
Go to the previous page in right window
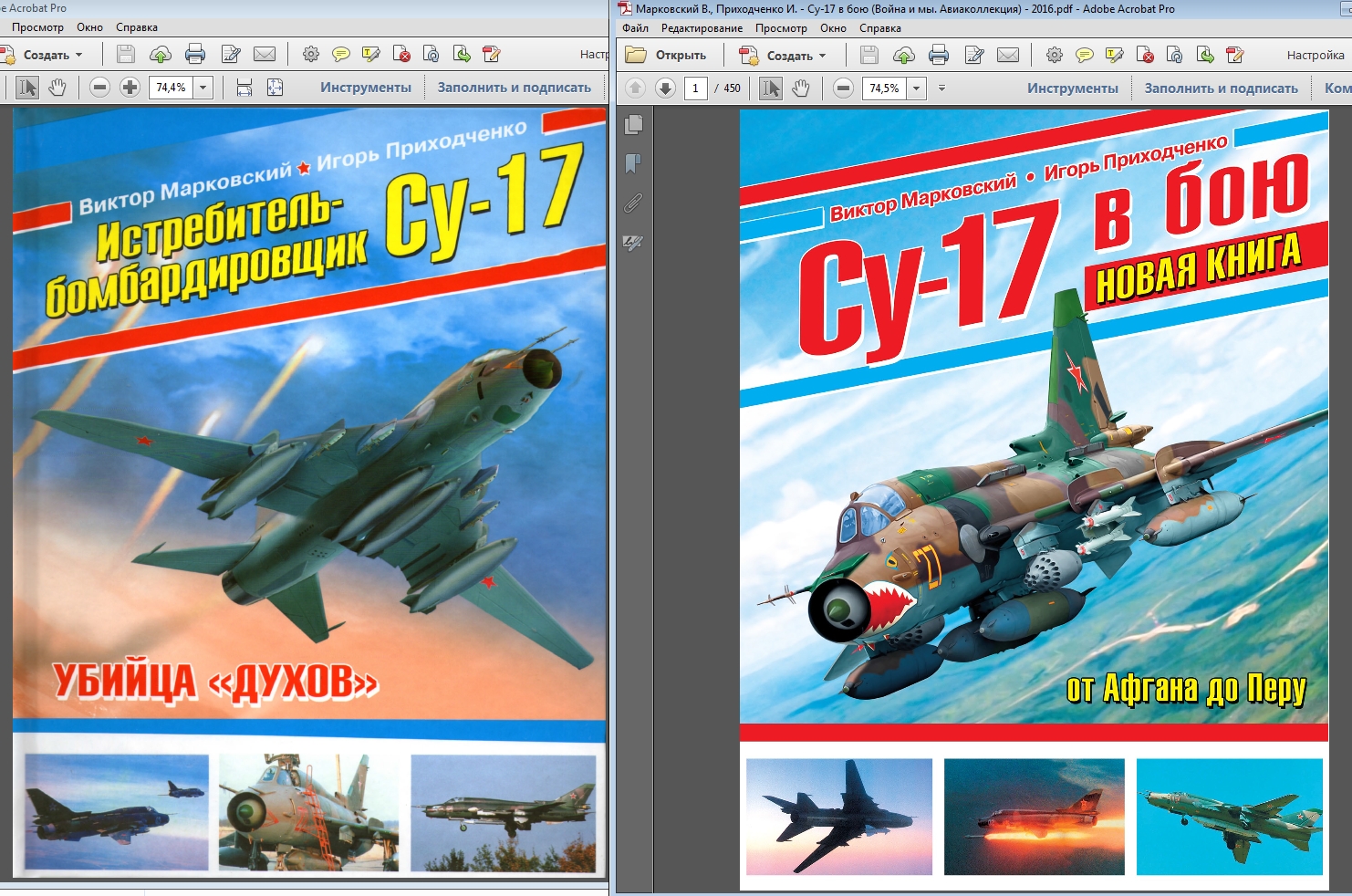point(636,89)
